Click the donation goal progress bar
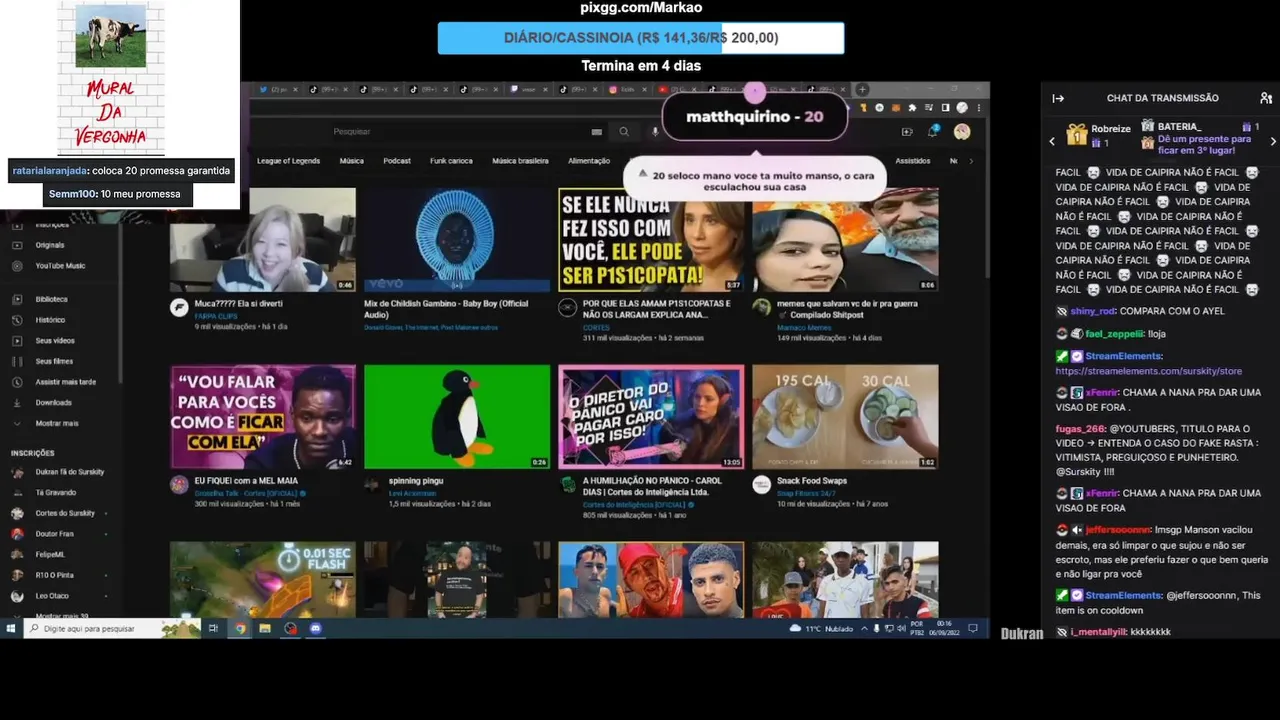 (x=641, y=38)
